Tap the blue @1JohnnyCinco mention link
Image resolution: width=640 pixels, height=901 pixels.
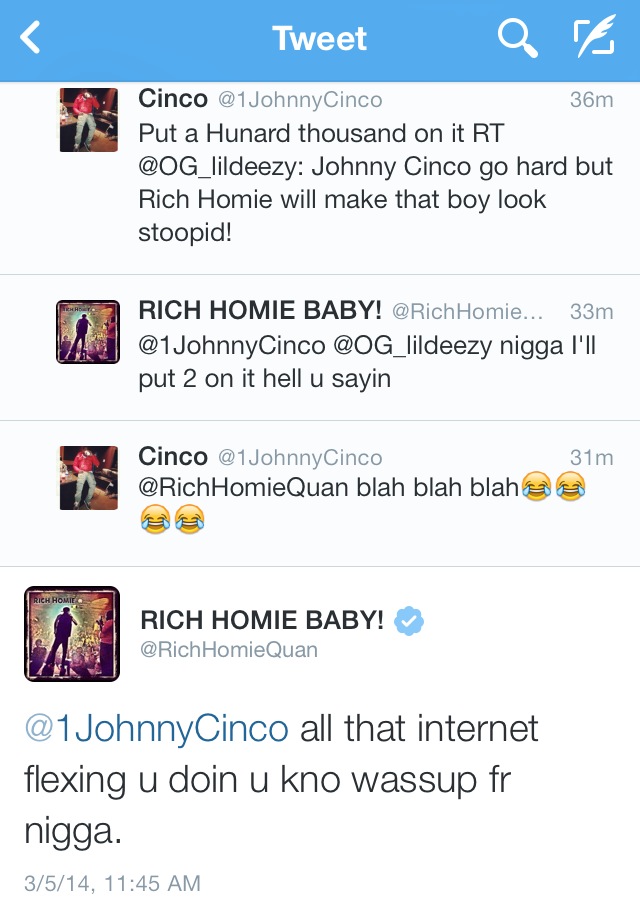pos(156,728)
